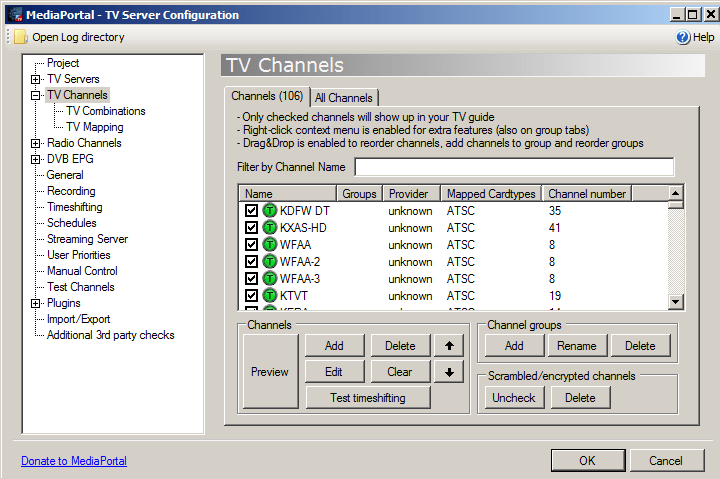This screenshot has height=479, width=720.
Task: Click the green T icon for WFAA-3
Action: point(270,279)
